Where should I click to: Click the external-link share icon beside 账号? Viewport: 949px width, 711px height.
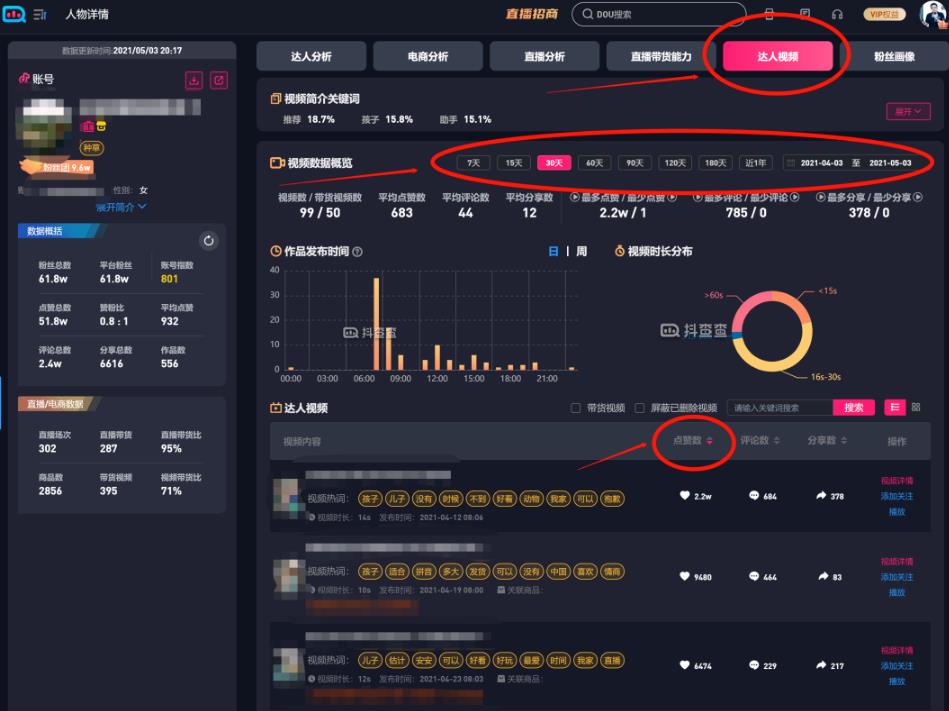pyautogui.click(x=218, y=81)
